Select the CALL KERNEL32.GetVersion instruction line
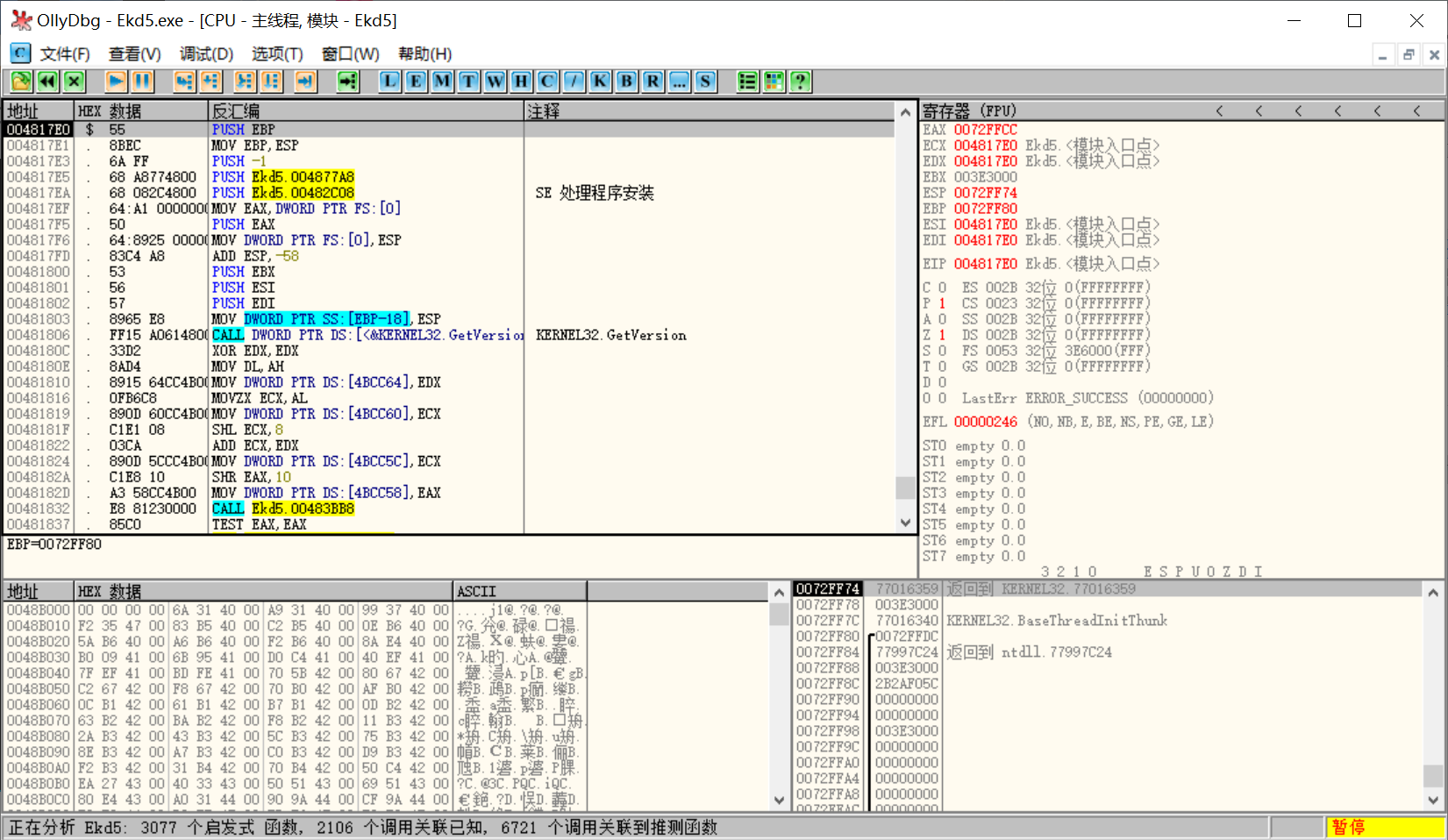Viewport: 1448px width, 840px height. (x=448, y=335)
